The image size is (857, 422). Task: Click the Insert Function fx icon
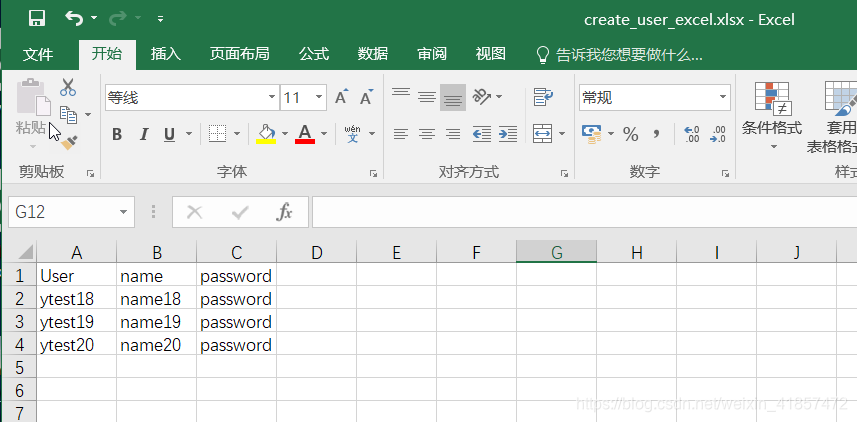point(284,212)
